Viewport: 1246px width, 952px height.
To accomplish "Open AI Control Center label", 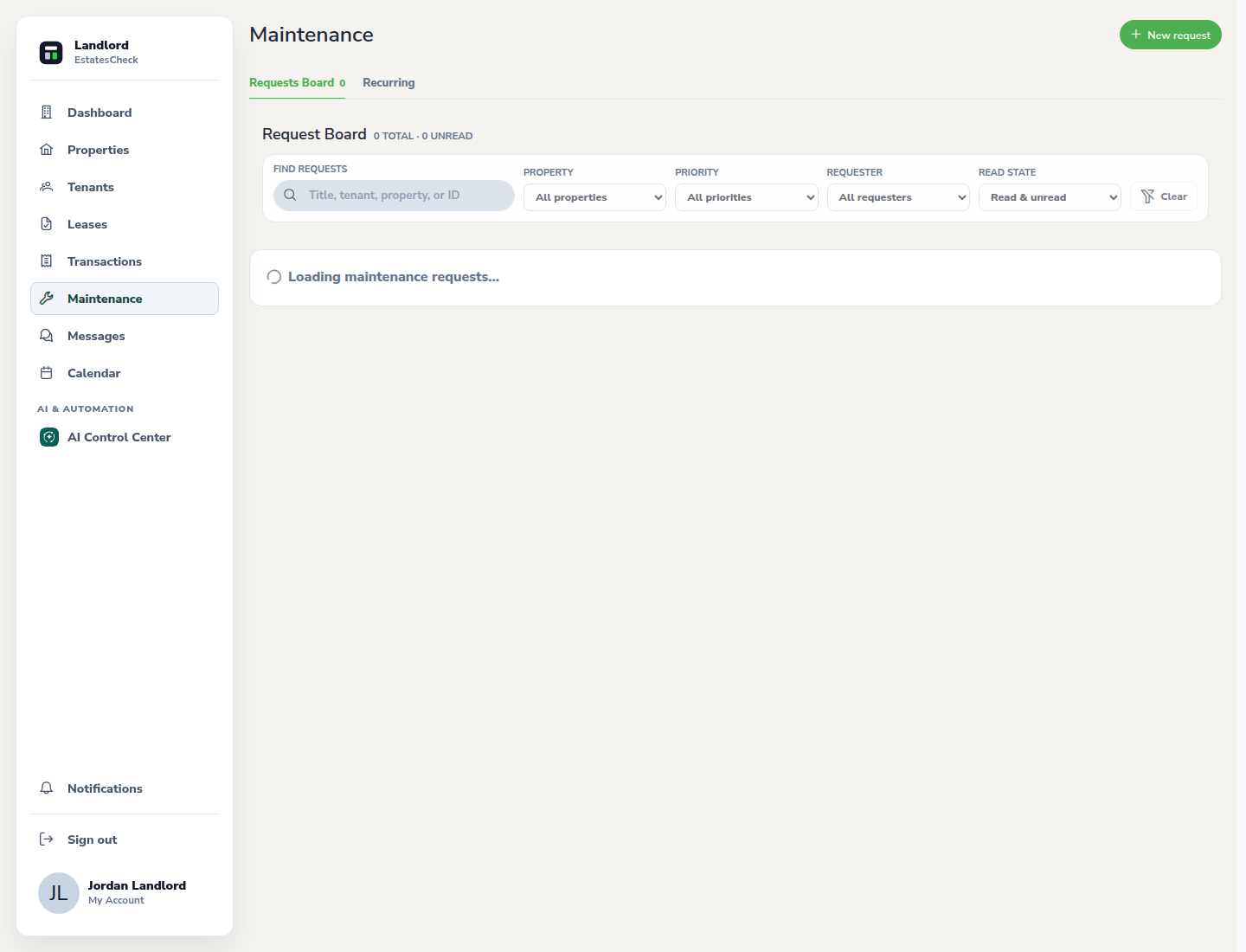I will coord(119,437).
